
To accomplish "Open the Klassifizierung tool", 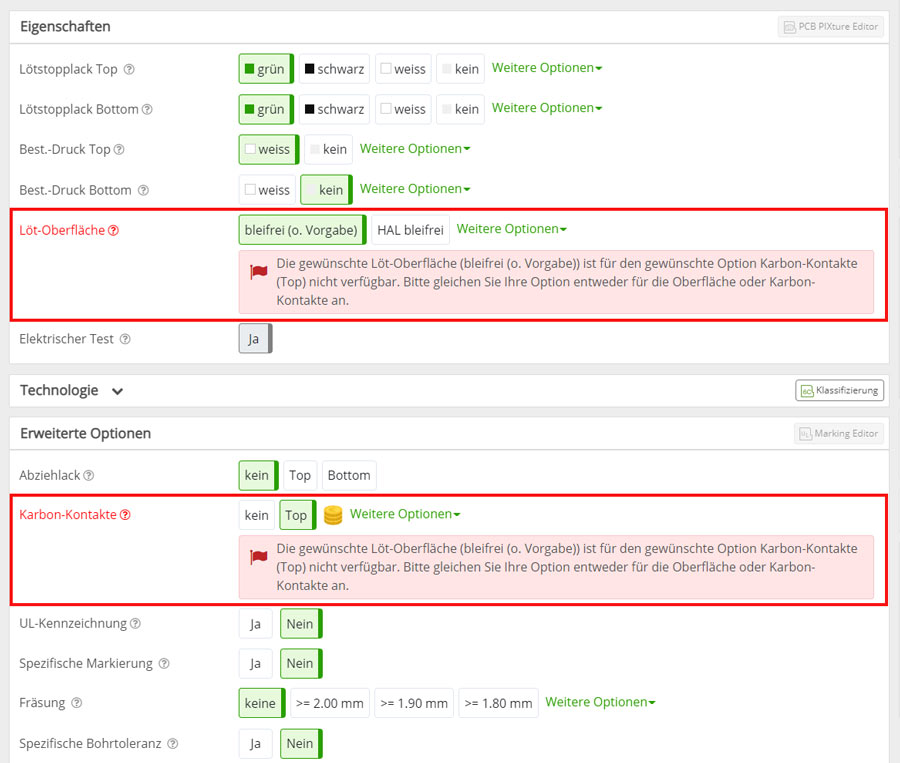I will pos(839,391).
